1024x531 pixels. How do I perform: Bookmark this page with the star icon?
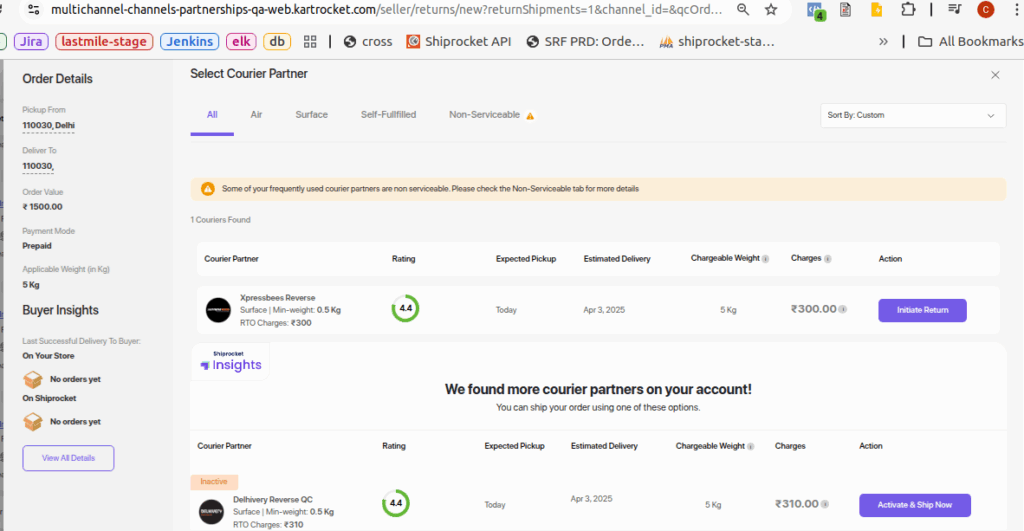(x=771, y=10)
